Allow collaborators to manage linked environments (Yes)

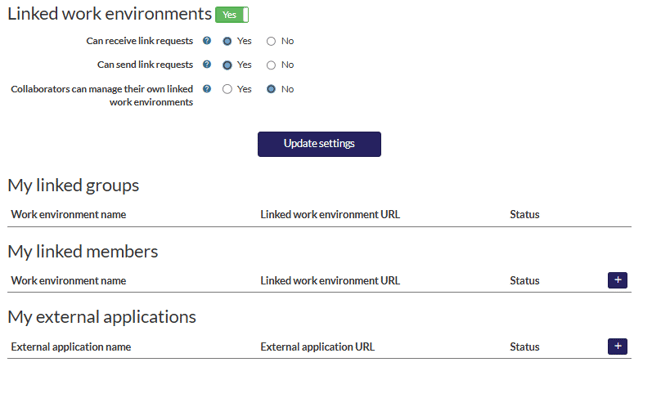point(228,89)
